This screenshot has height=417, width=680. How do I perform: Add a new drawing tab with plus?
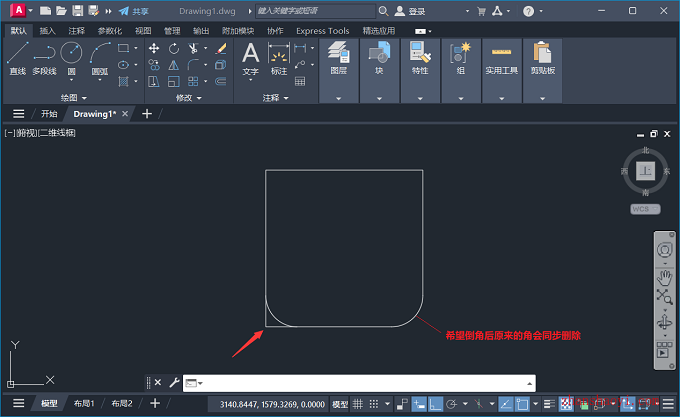pyautogui.click(x=147, y=114)
